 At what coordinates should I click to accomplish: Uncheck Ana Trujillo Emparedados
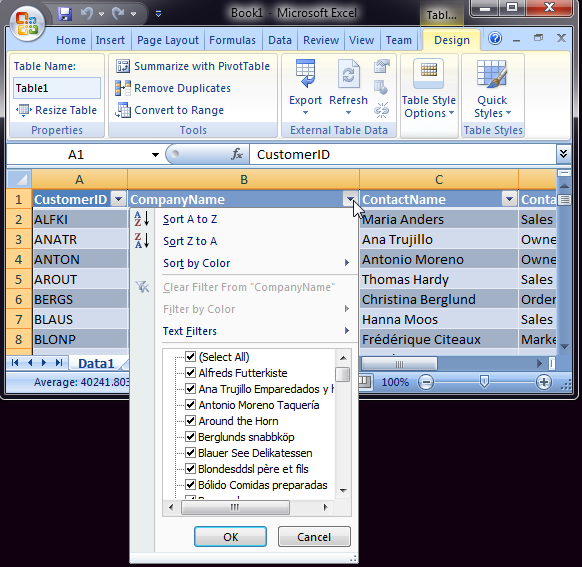coord(190,389)
